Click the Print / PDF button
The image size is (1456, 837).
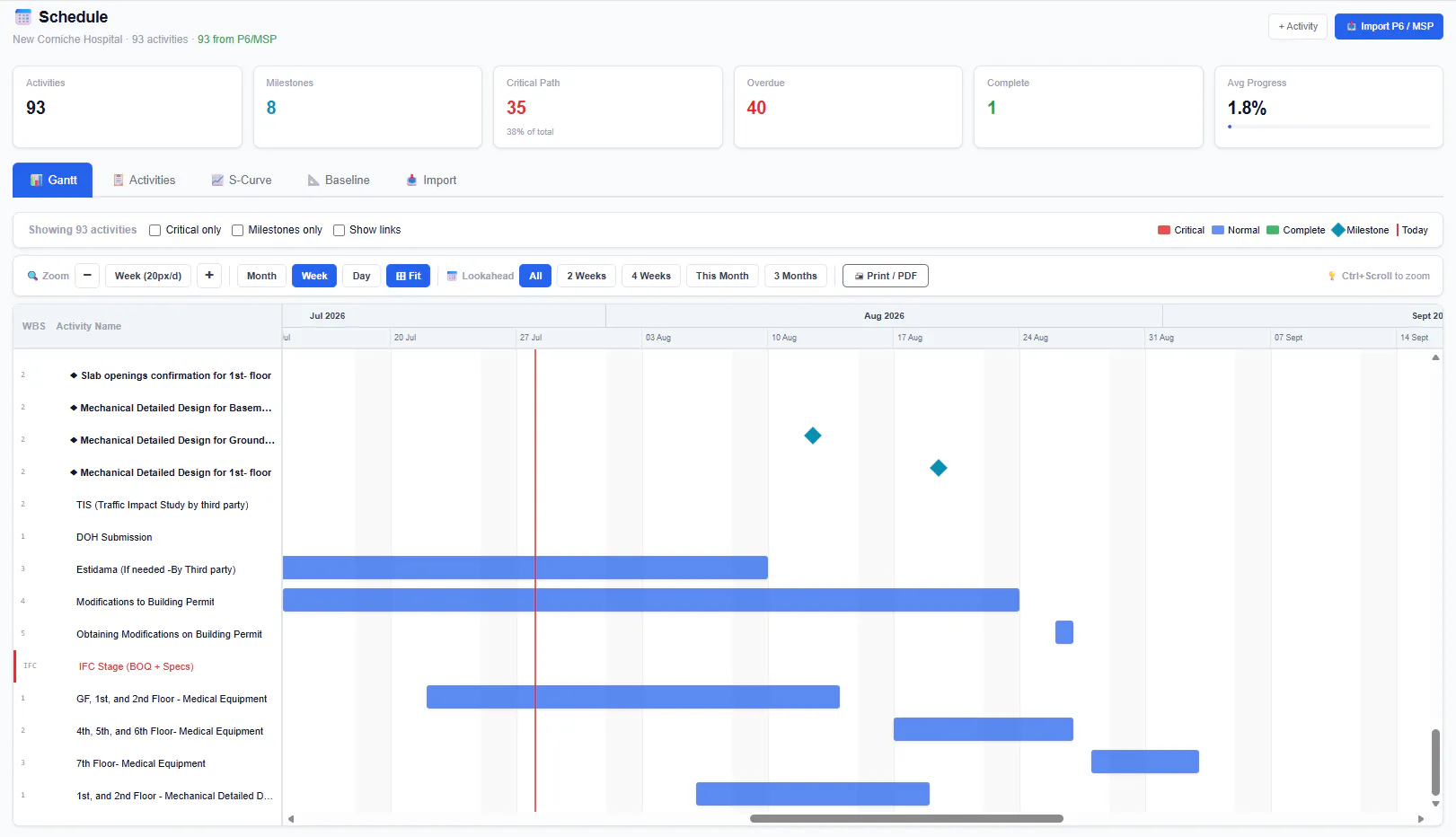point(886,276)
